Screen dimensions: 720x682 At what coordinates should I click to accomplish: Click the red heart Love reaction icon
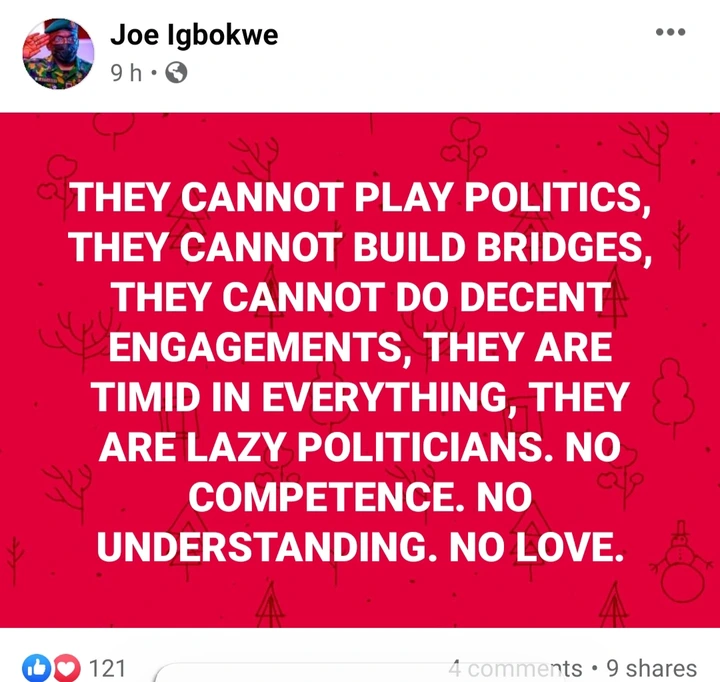point(67,667)
